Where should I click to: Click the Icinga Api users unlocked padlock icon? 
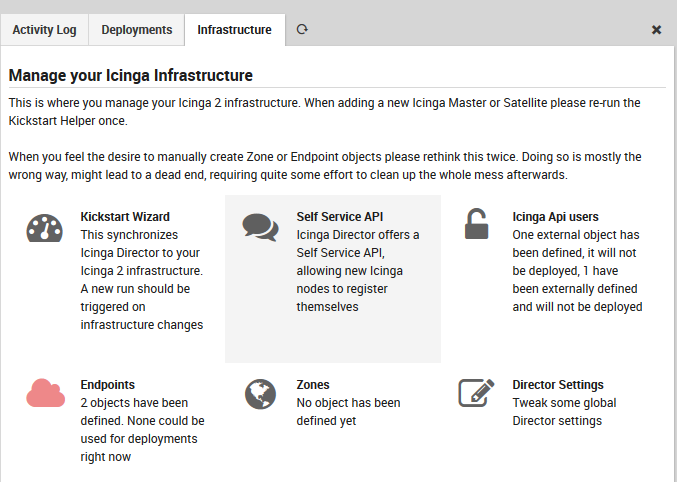point(476,225)
